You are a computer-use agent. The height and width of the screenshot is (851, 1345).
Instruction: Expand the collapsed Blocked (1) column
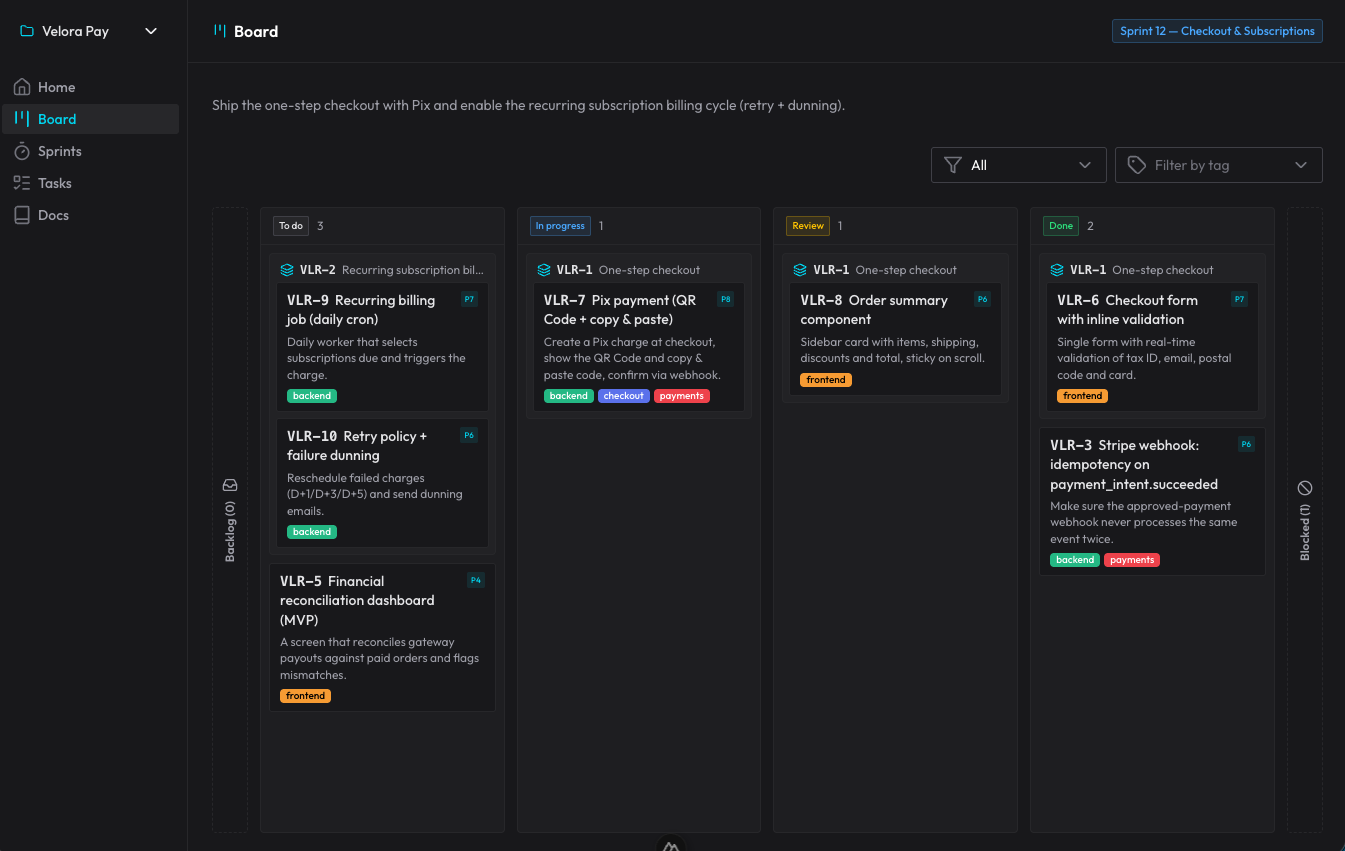[1304, 519]
